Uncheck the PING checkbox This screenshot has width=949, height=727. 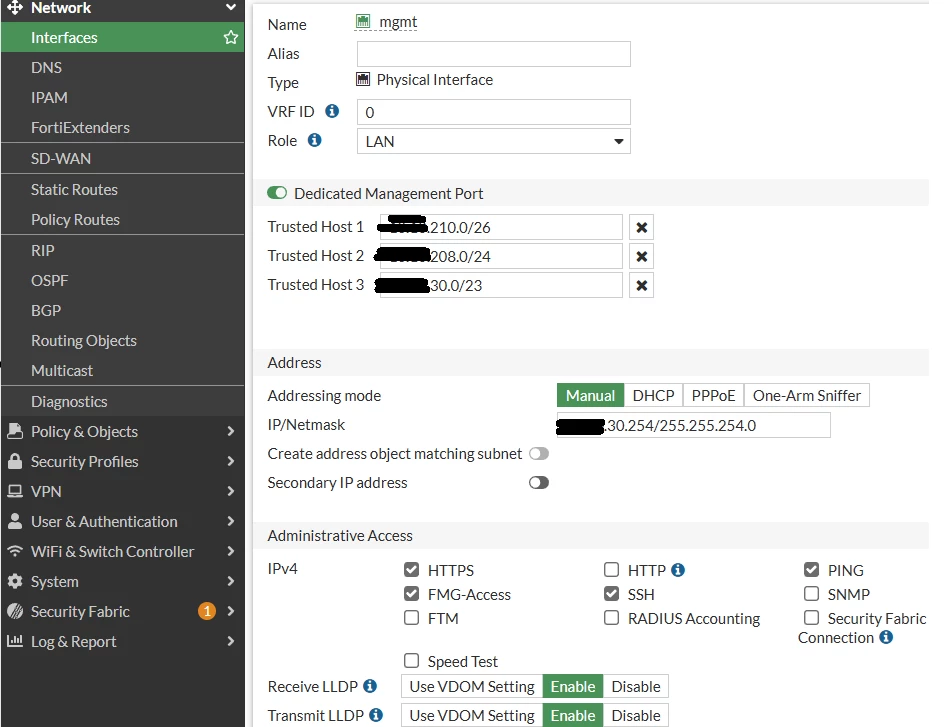812,570
